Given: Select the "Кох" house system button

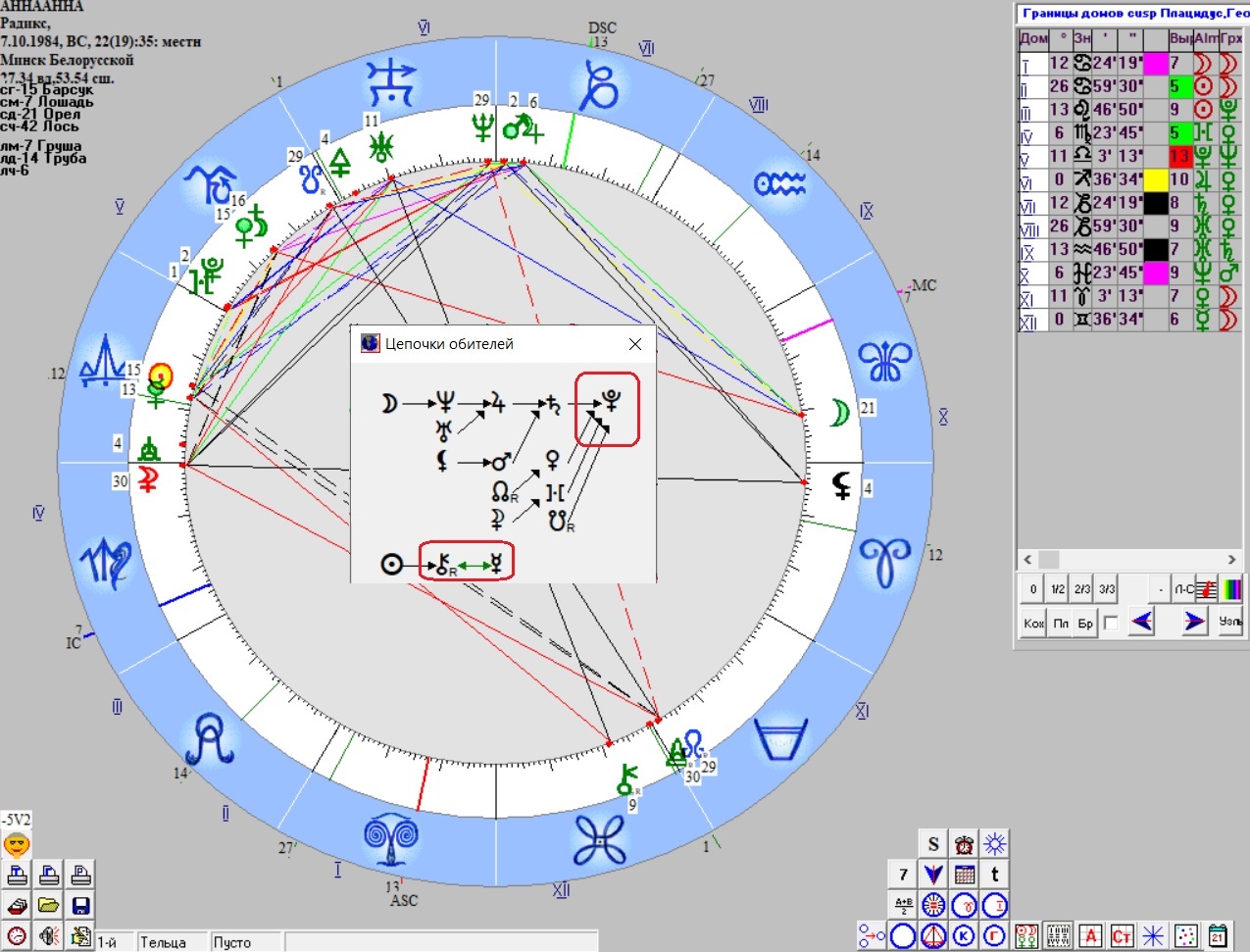Looking at the screenshot, I should click(x=1034, y=623).
